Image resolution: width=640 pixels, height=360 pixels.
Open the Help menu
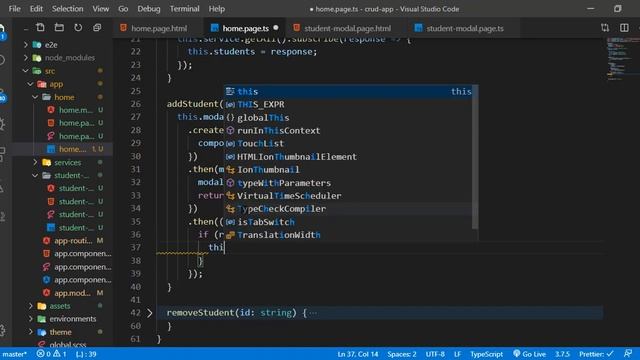tap(217, 9)
